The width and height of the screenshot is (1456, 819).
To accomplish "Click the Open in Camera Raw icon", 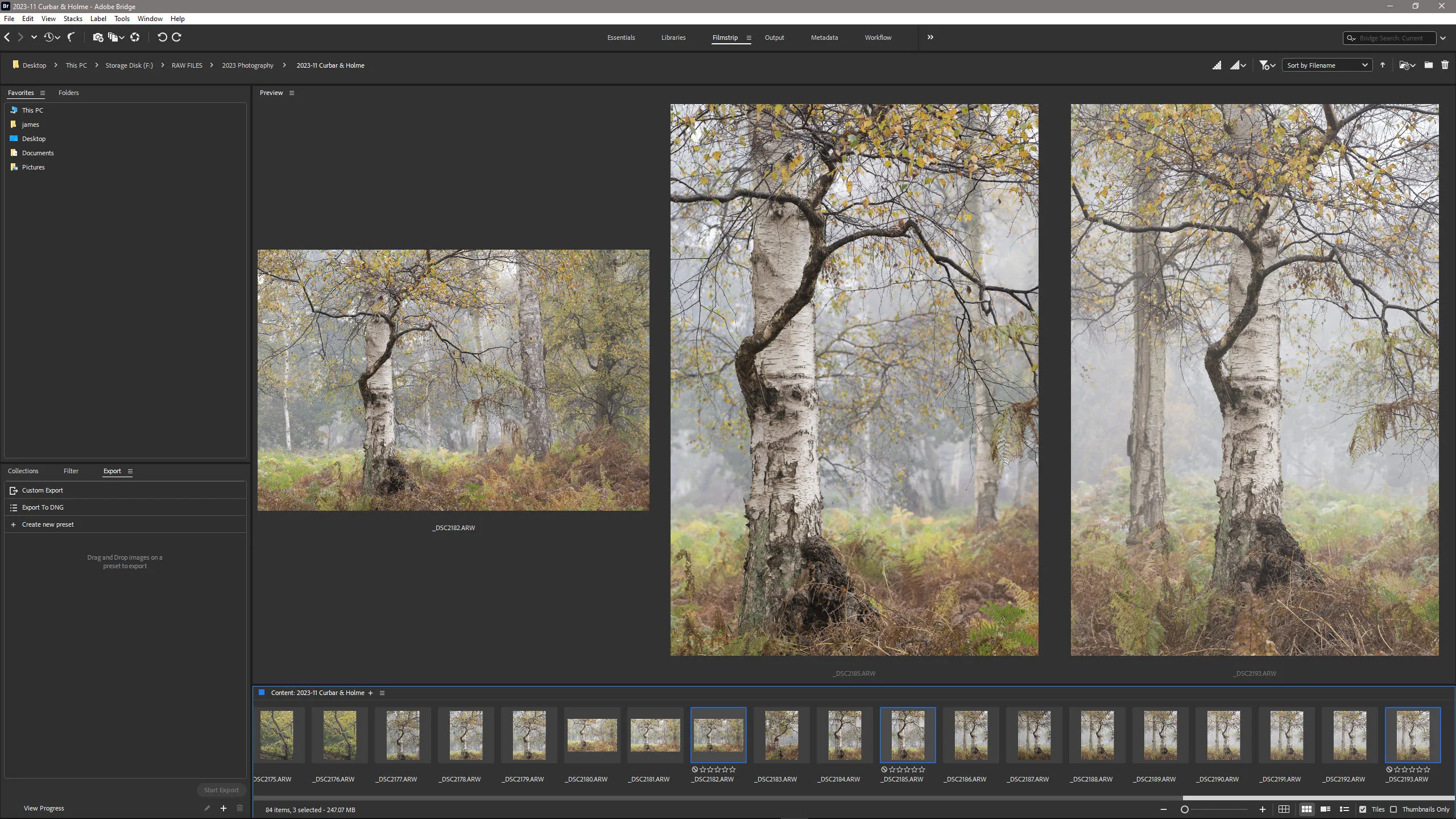I will coord(135,38).
